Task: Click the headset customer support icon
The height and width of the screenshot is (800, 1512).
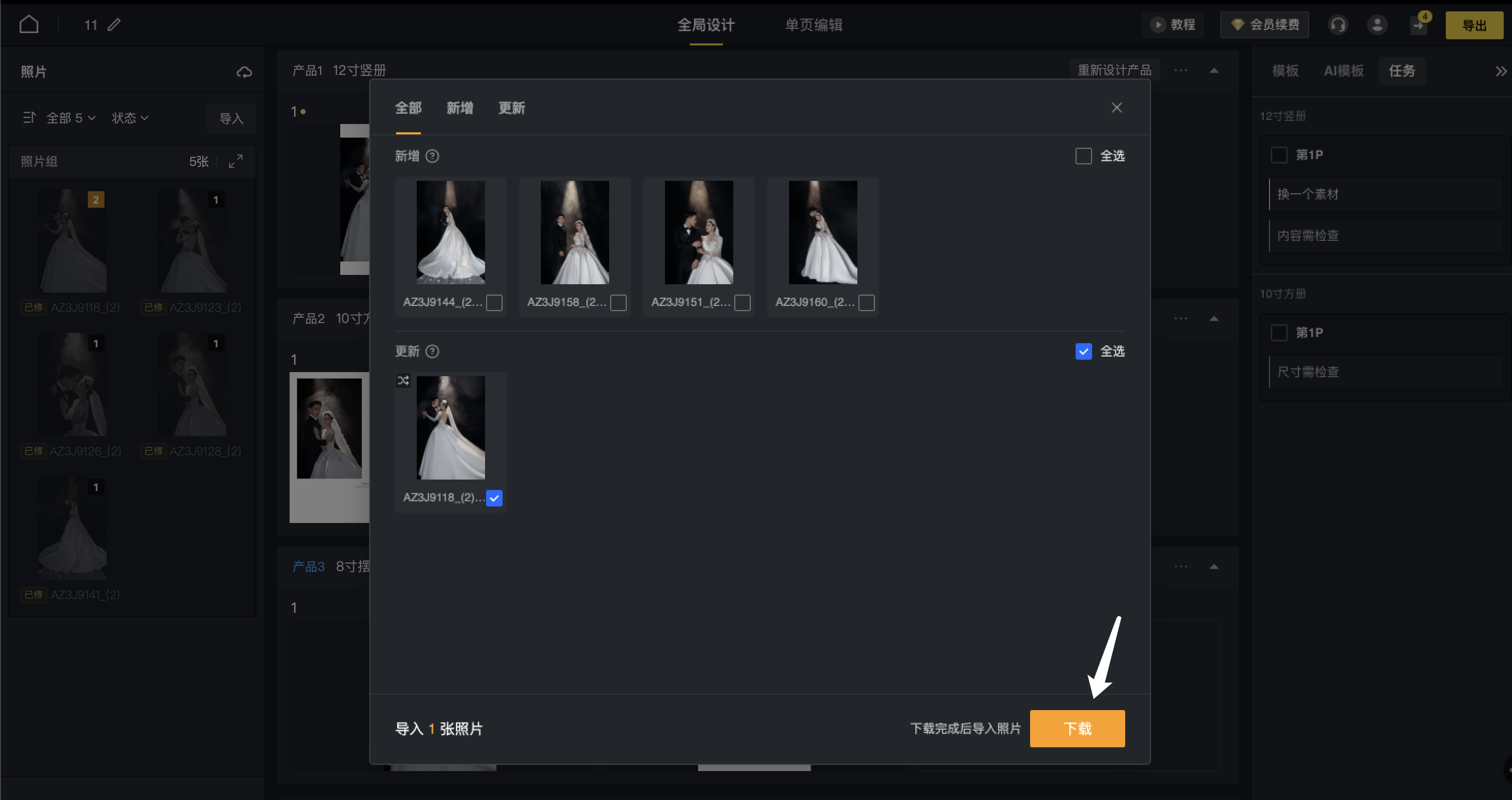Action: tap(1338, 25)
